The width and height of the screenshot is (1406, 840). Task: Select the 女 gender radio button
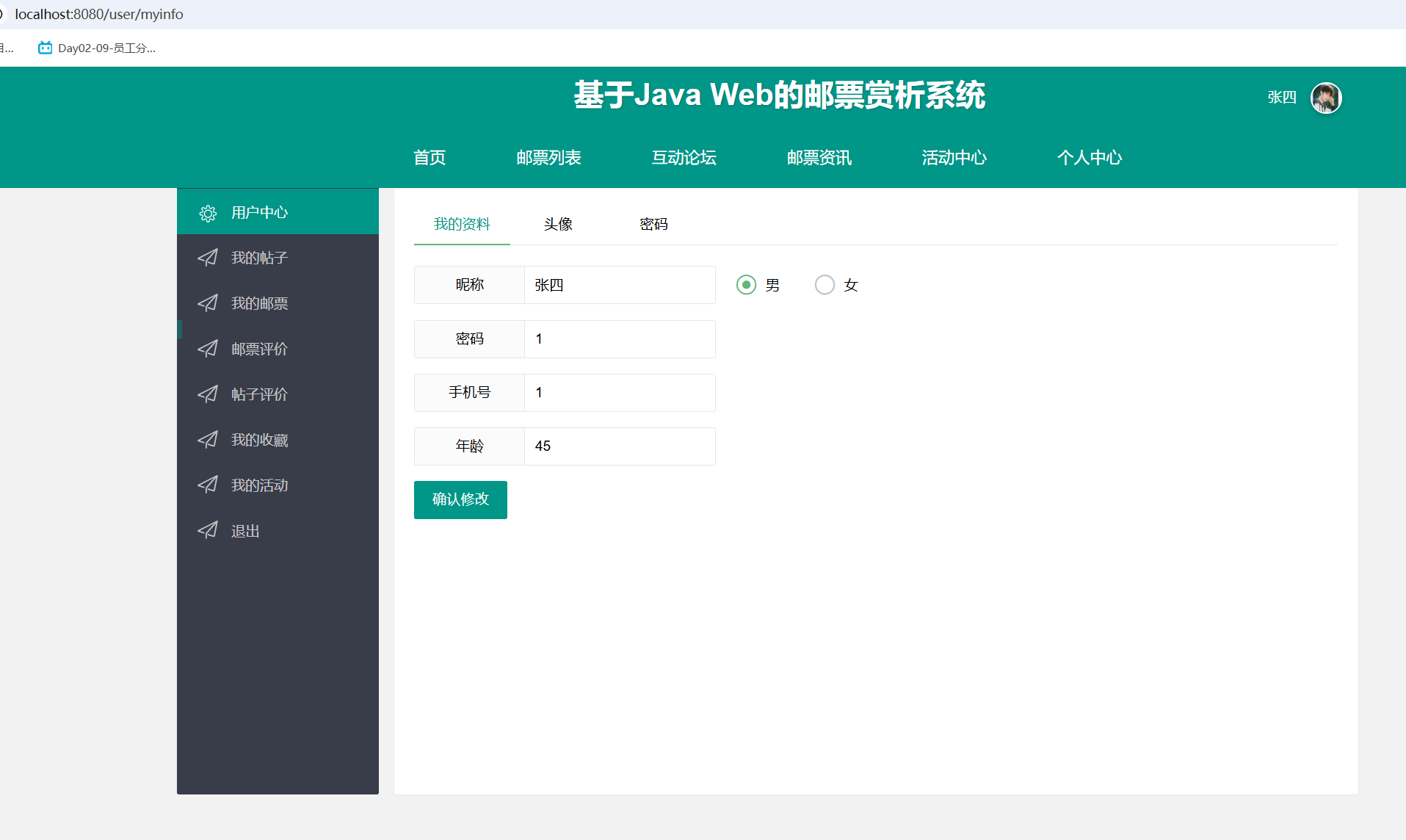point(825,285)
